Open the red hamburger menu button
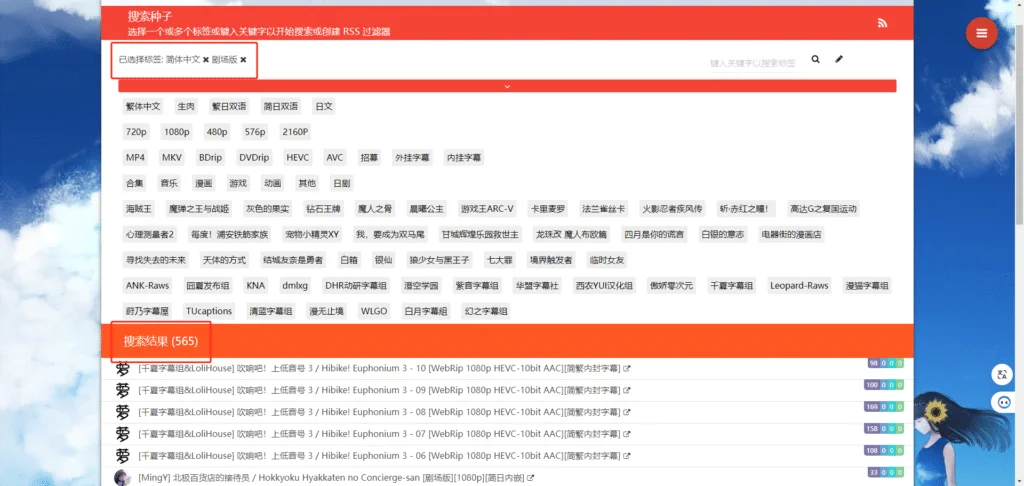The width and height of the screenshot is (1024, 486). click(x=981, y=33)
